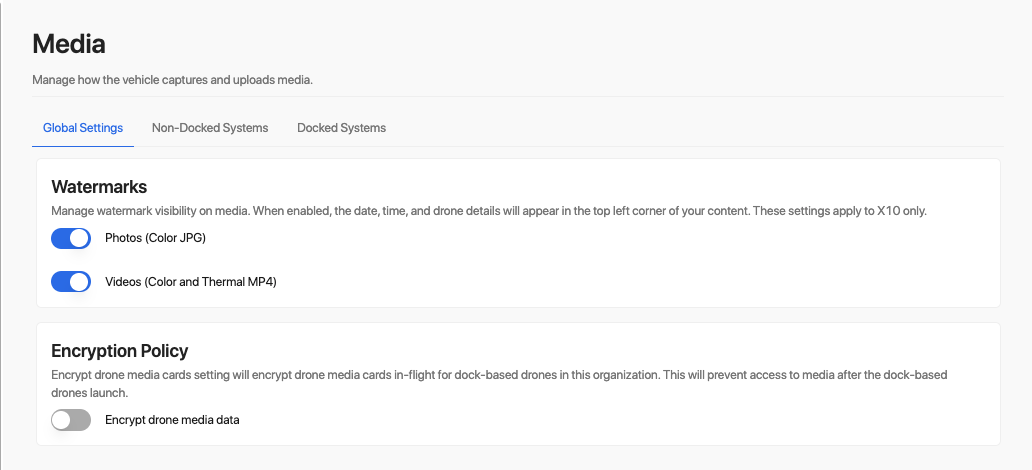Turn off the Videos watermark toggle
This screenshot has height=470, width=1032.
pyautogui.click(x=71, y=282)
